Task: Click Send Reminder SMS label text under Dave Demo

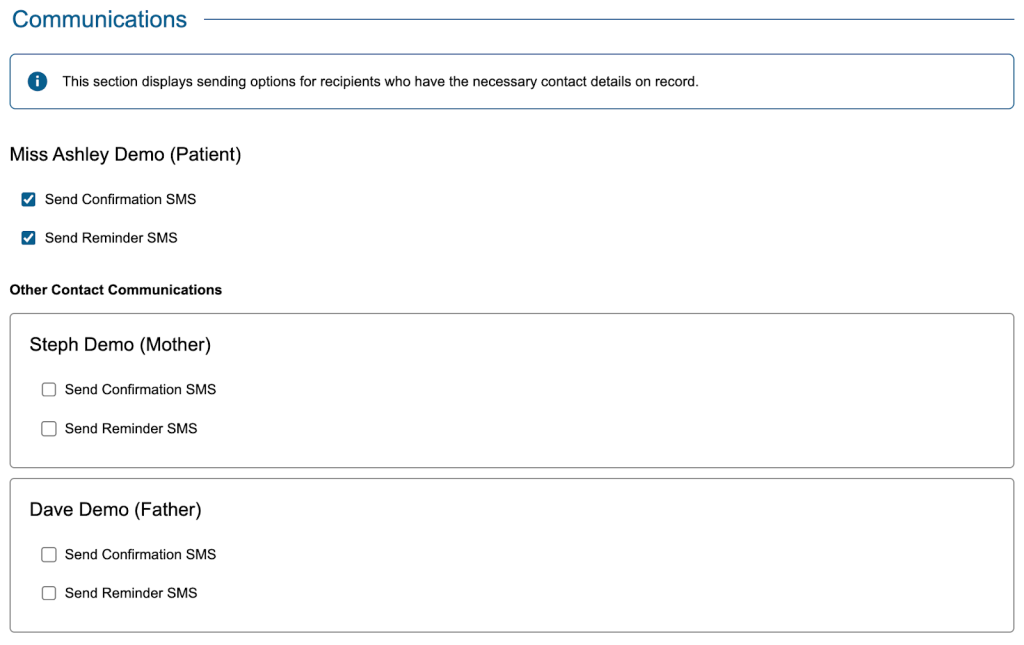Action: (131, 593)
